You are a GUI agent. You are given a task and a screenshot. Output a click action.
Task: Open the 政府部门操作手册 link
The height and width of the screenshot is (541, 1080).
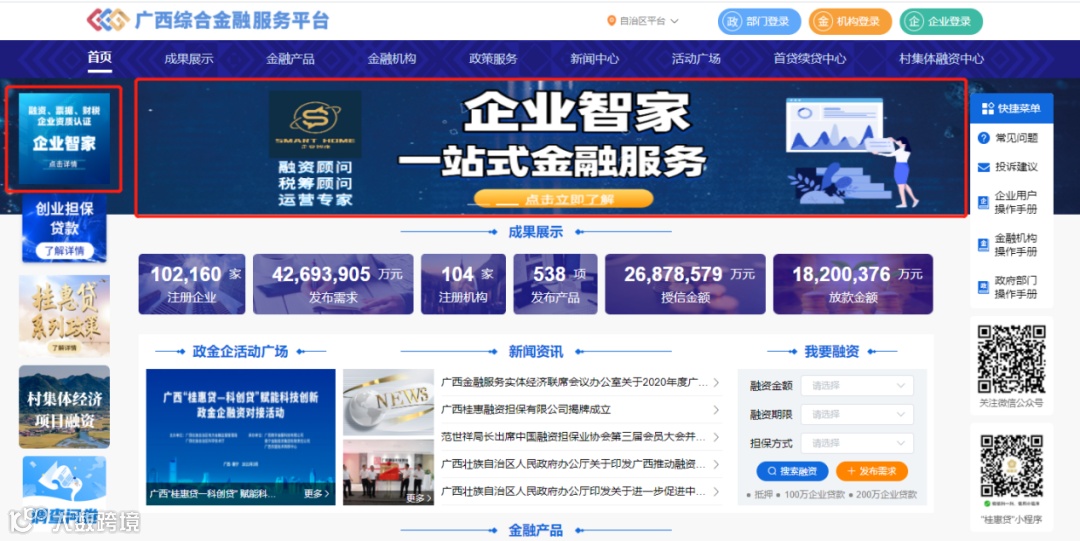pos(1016,287)
